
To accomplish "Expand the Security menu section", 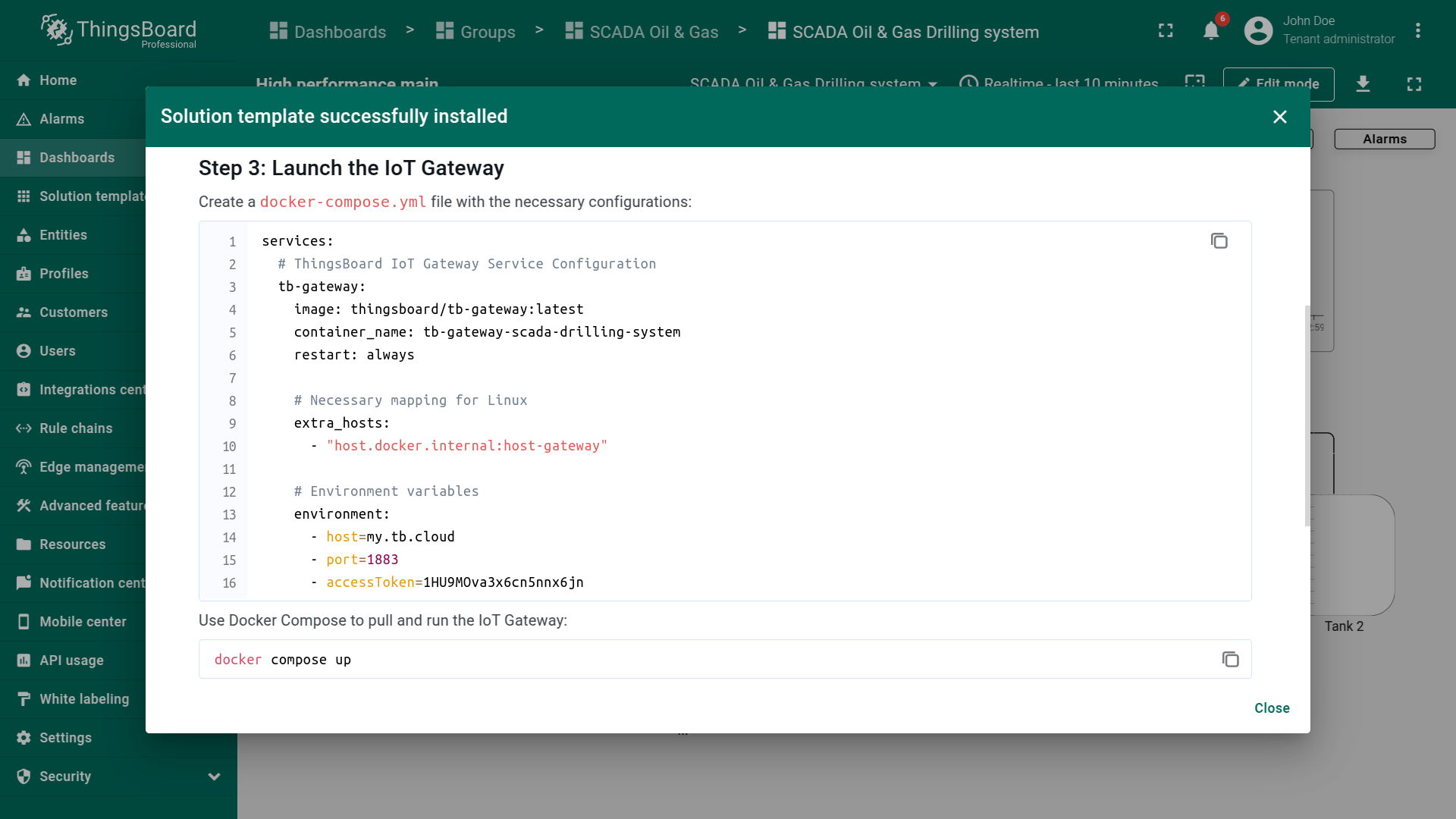I will point(214,777).
